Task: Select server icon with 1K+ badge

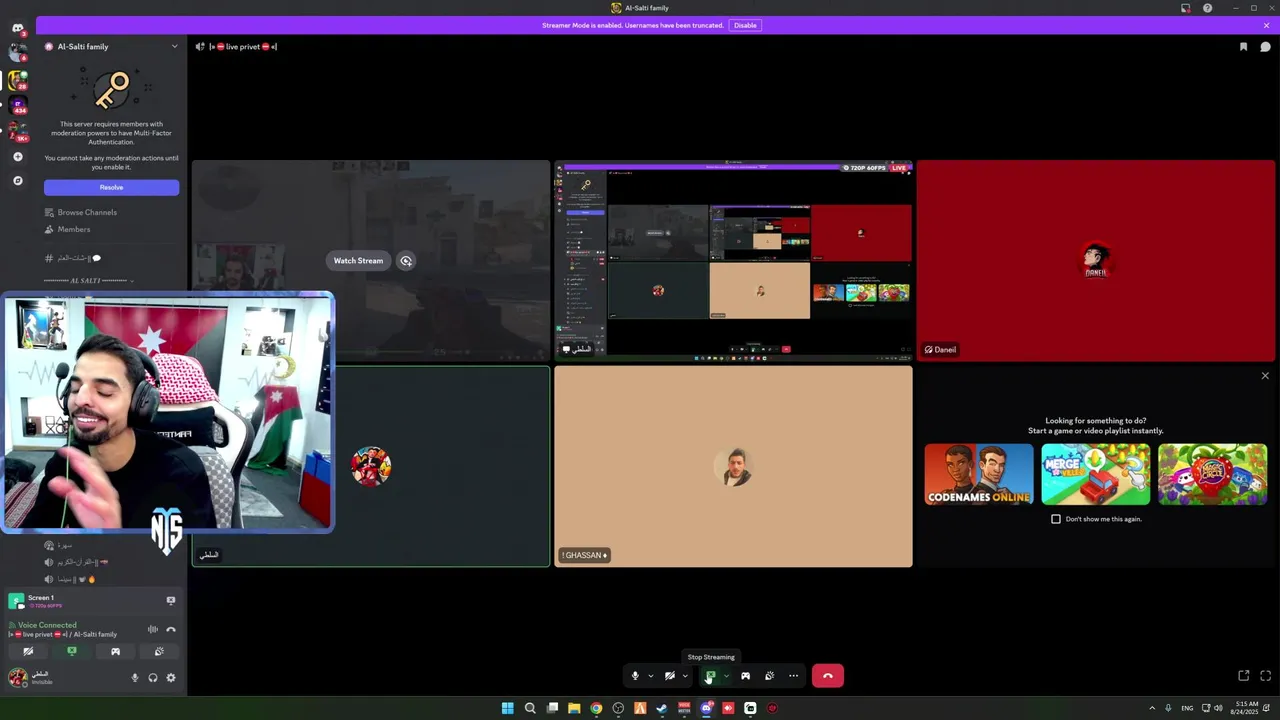Action: click(x=17, y=131)
